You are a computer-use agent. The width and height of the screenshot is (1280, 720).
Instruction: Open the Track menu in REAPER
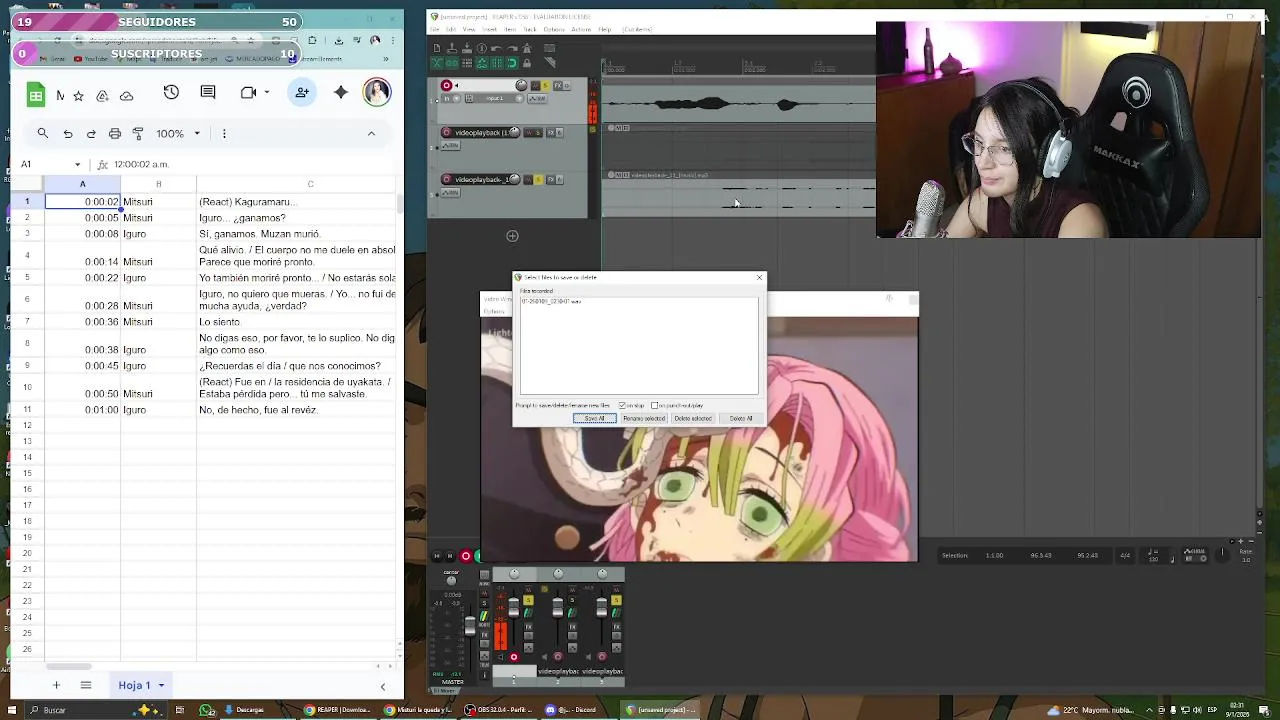pos(530,29)
